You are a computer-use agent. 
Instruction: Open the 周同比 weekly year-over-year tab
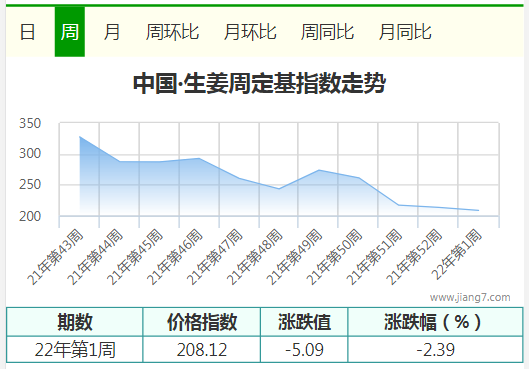327,32
